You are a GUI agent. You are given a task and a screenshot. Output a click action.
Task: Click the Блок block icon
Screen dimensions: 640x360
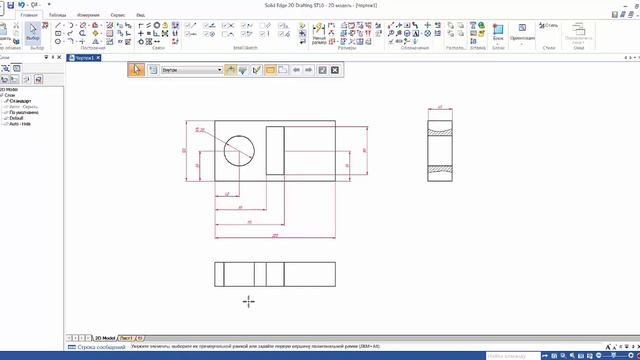click(x=498, y=32)
